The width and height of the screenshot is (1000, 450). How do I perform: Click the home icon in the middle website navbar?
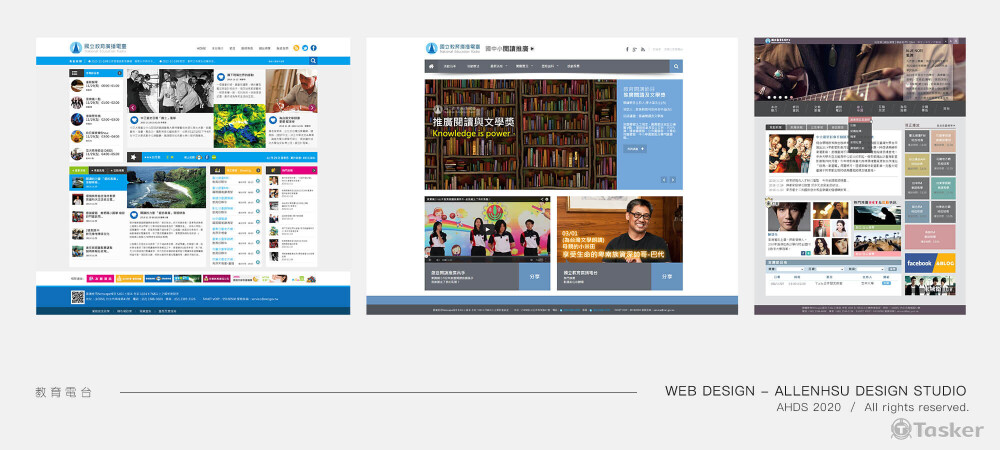[x=431, y=66]
